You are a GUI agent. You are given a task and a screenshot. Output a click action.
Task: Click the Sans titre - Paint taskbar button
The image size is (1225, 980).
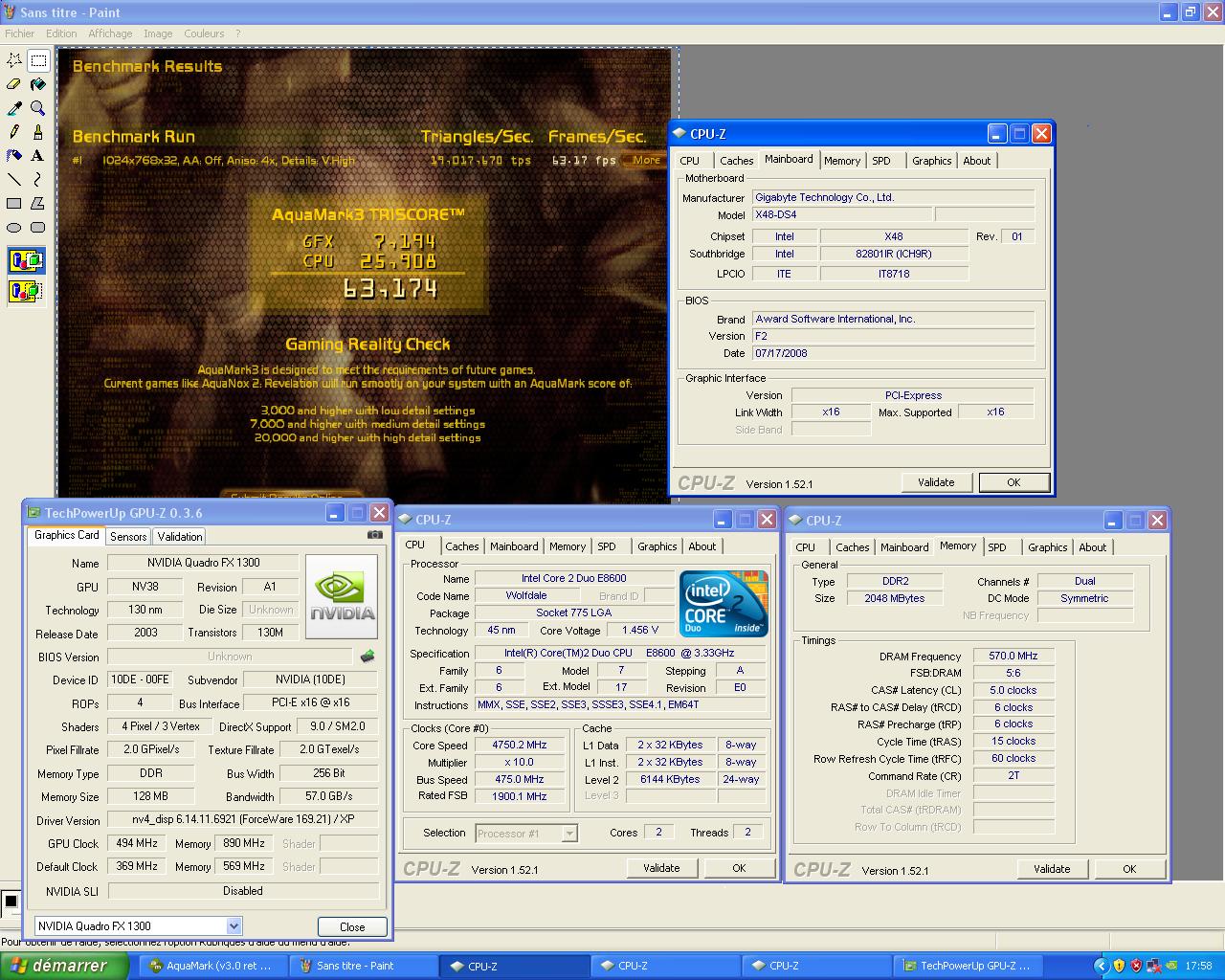pyautogui.click(x=365, y=966)
